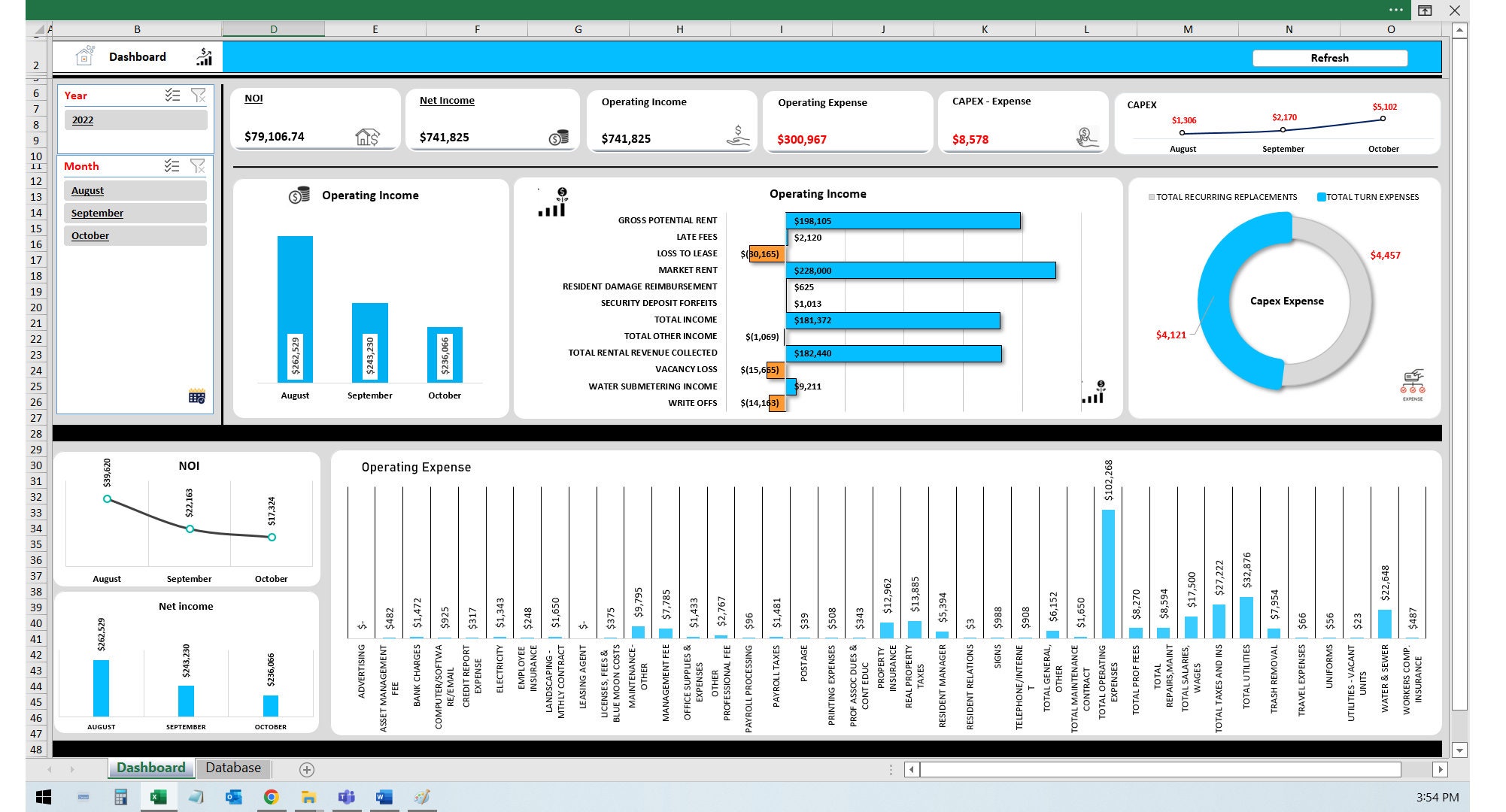Image resolution: width=1506 pixels, height=812 pixels.
Task: Enable multi-select in the Year slicer
Action: (172, 95)
